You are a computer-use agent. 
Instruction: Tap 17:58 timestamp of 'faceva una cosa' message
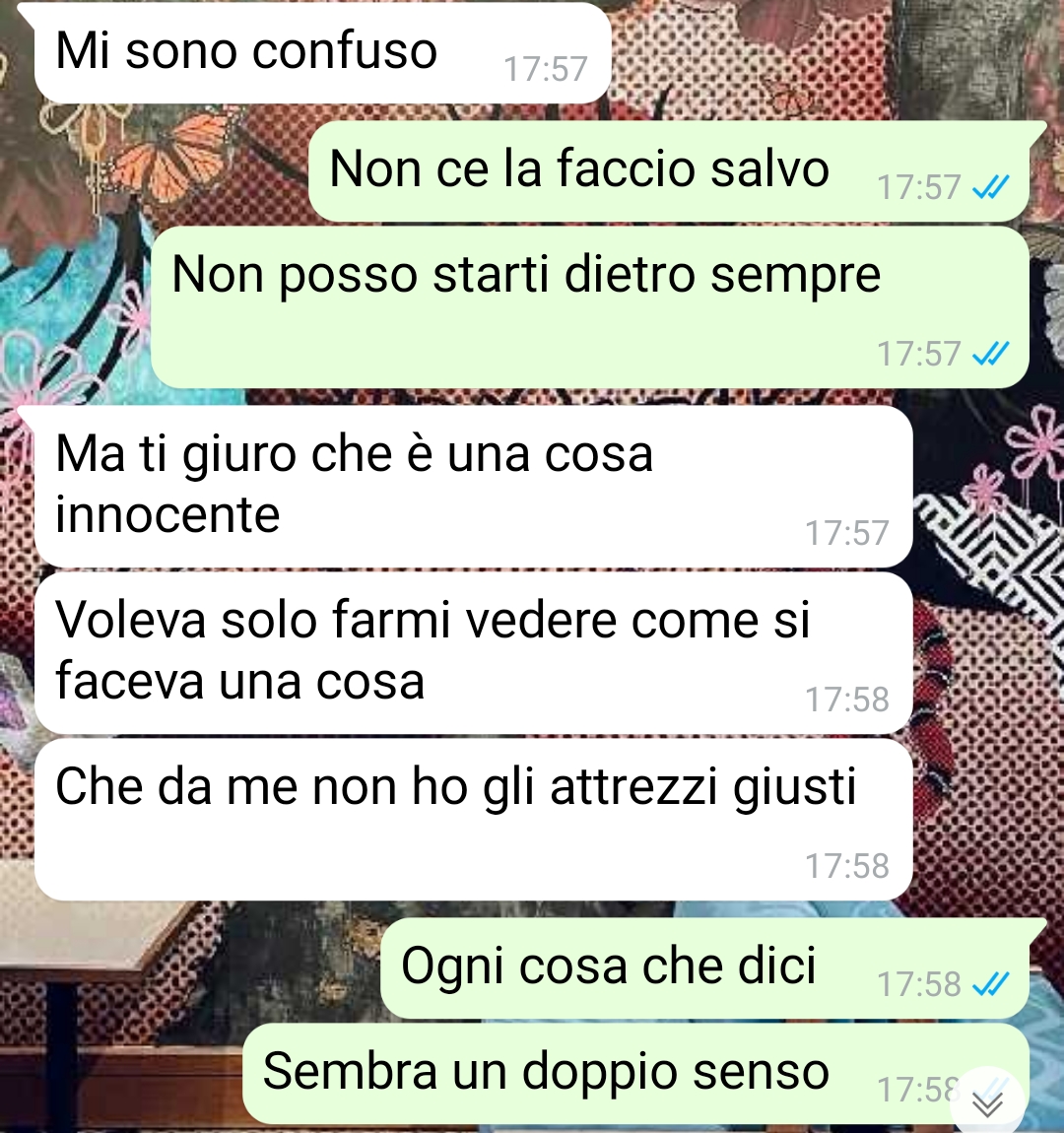846,700
